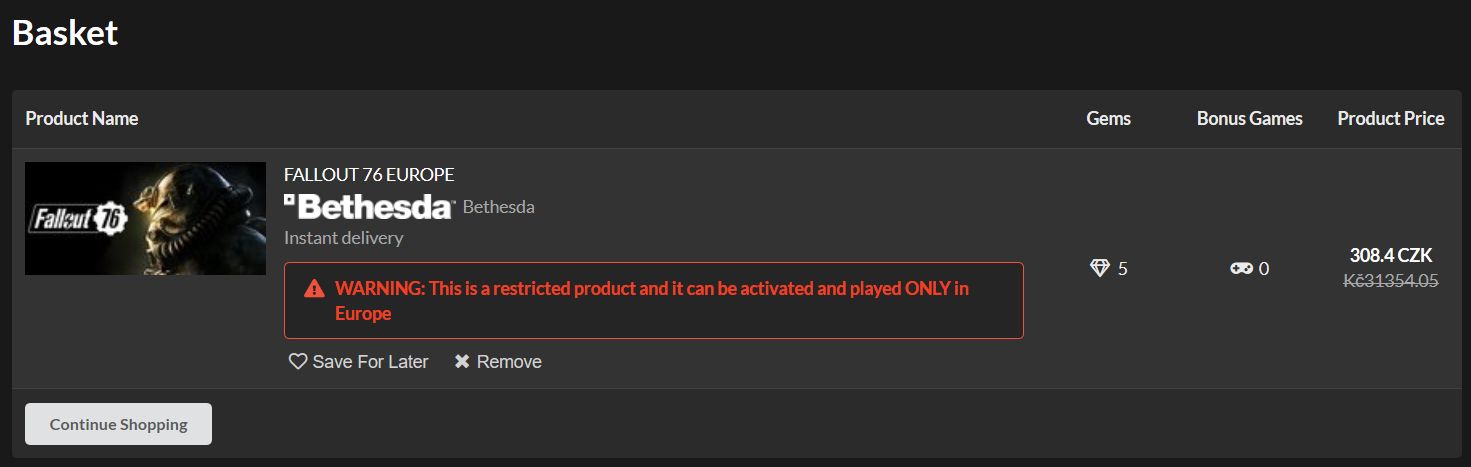1471x467 pixels.
Task: Remove Fallout 76 from basket
Action: (498, 362)
